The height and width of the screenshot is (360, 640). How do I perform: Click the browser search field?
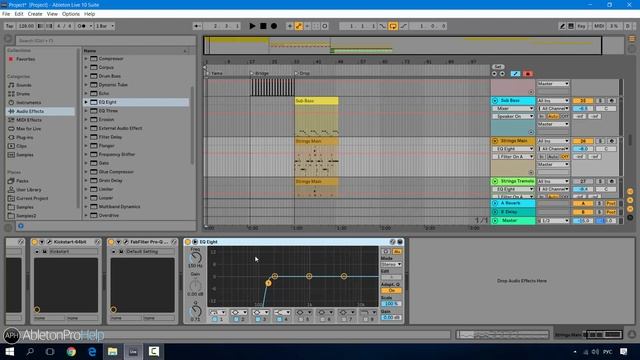pyautogui.click(x=105, y=40)
